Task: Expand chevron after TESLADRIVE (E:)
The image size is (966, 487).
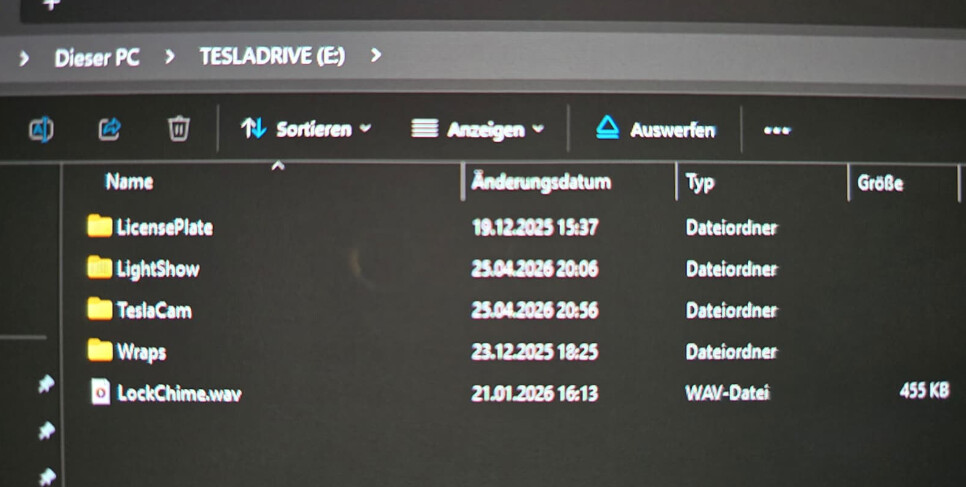Action: pyautogui.click(x=376, y=55)
